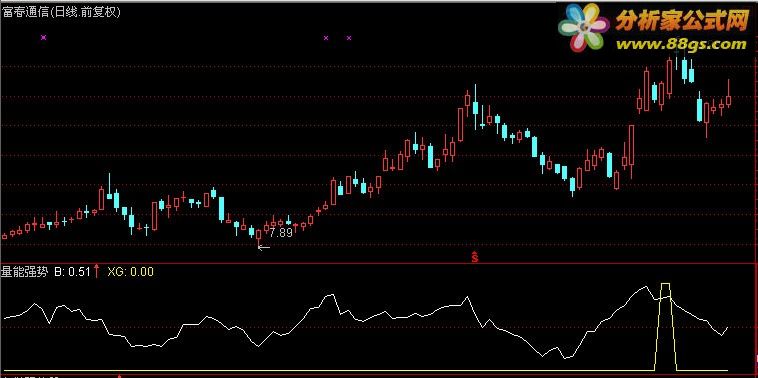Click the XG: 0.00 indicator value
This screenshot has height=378, width=758.
point(131,272)
